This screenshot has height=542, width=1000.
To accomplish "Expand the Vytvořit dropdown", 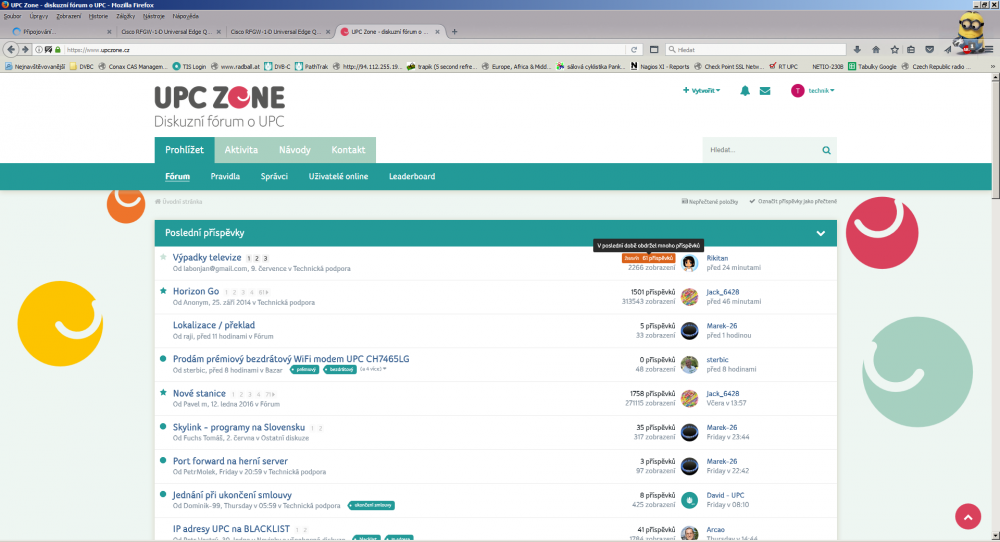I will pyautogui.click(x=702, y=91).
